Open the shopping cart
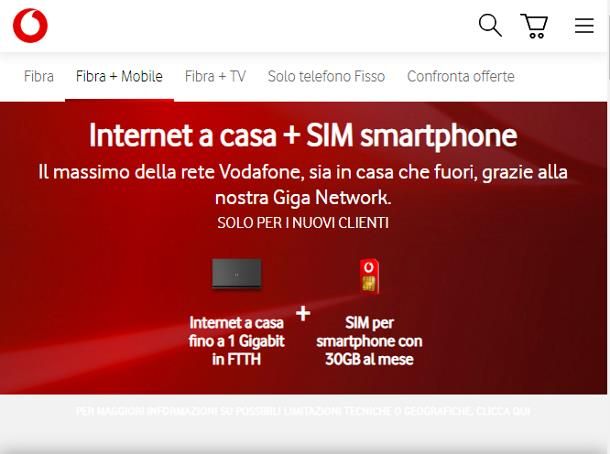This screenshot has height=454, width=610. (x=534, y=26)
